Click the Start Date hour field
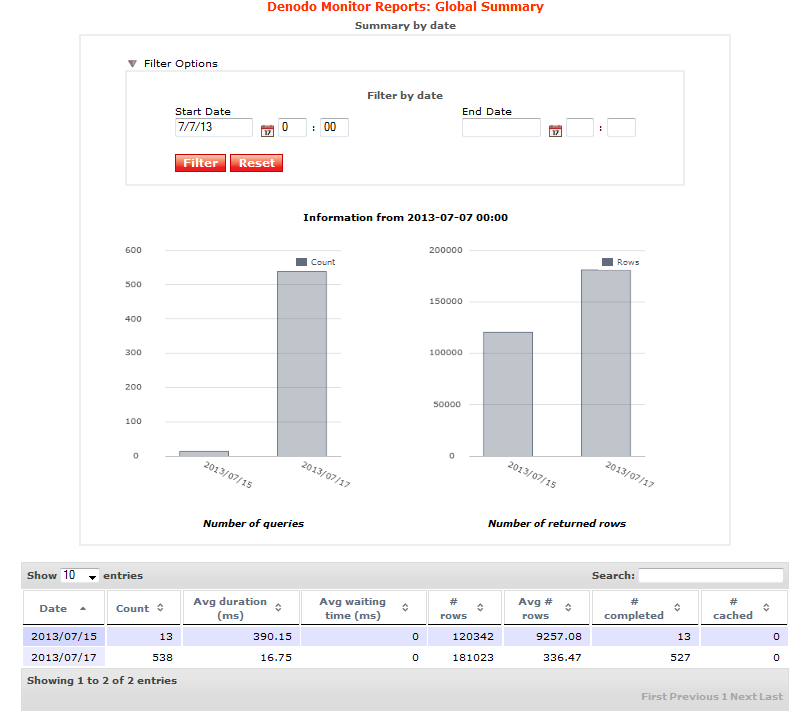This screenshot has height=716, width=809. coord(293,127)
